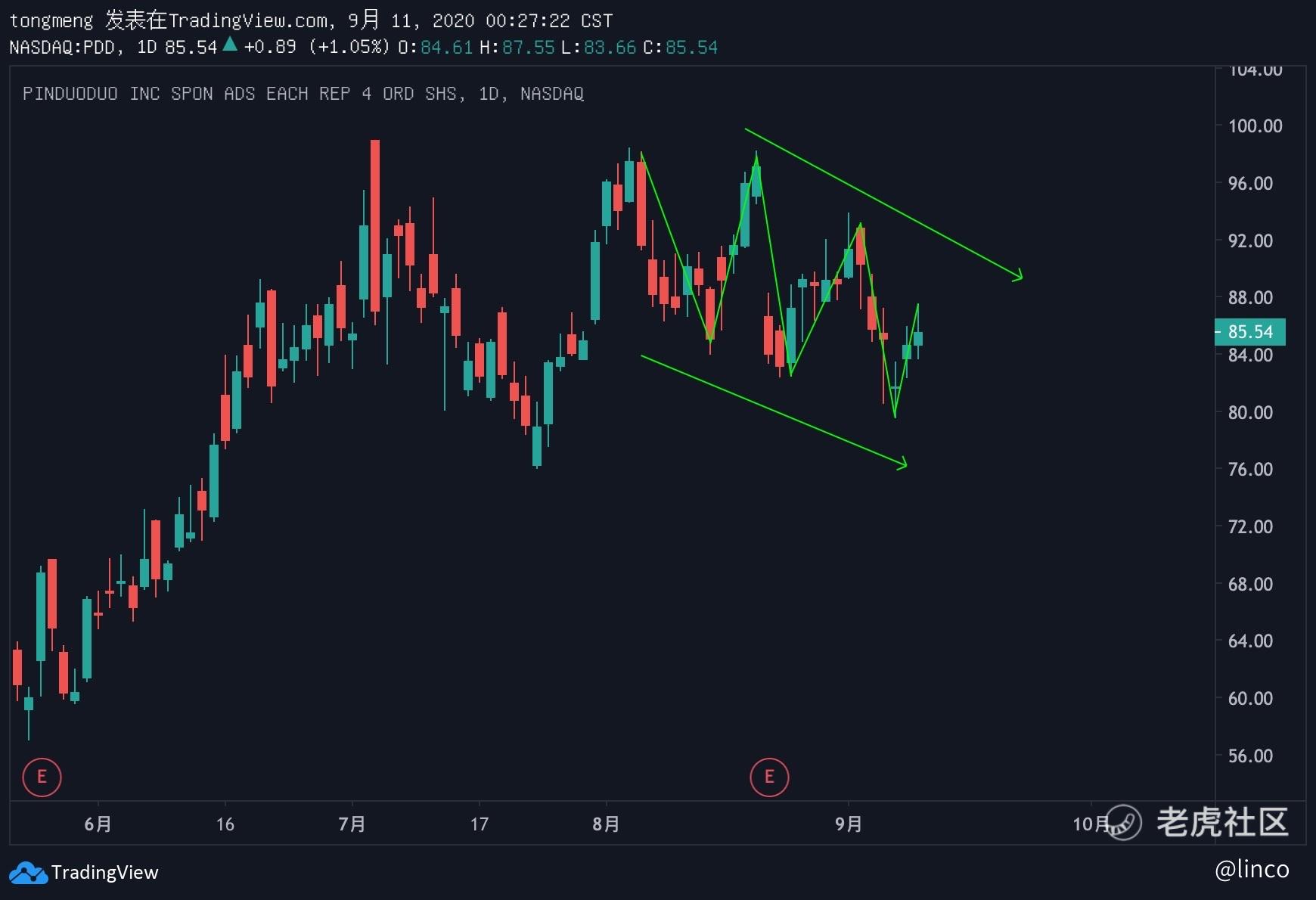This screenshot has height=900, width=1316.
Task: Click the latest green candle near 85
Action: click(918, 338)
